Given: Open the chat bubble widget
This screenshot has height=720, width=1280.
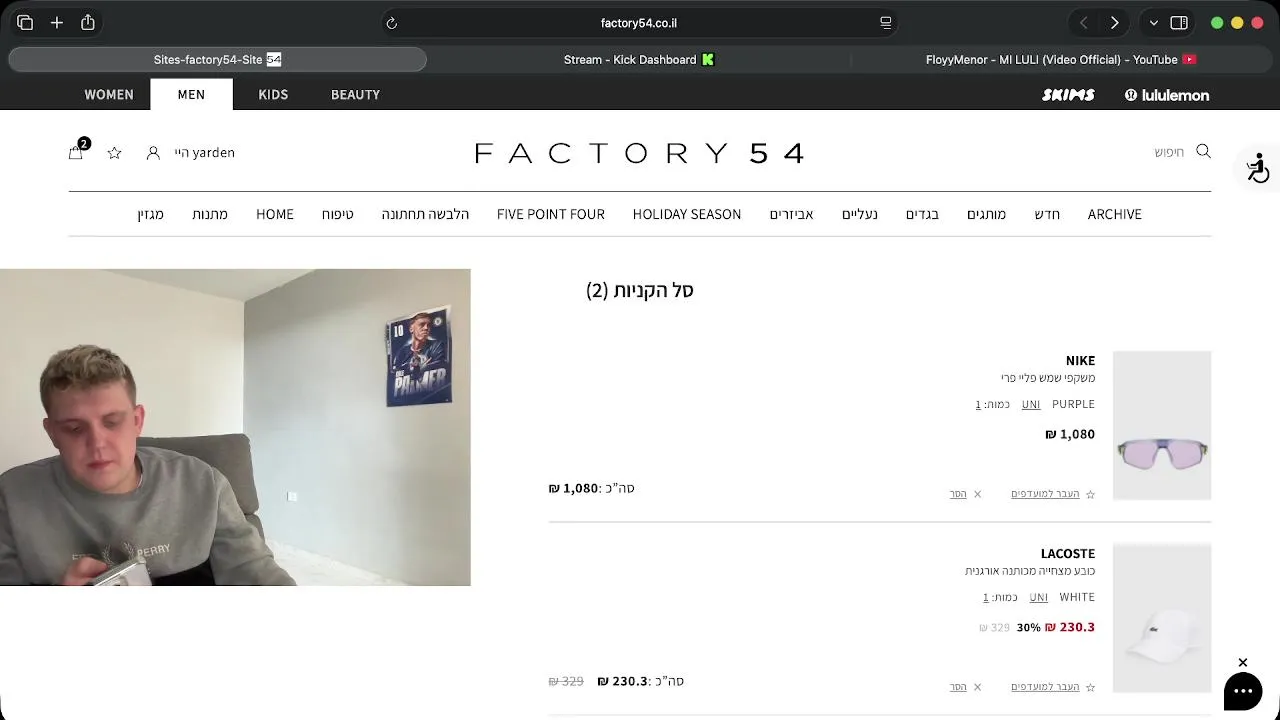Looking at the screenshot, I should pyautogui.click(x=1243, y=691).
